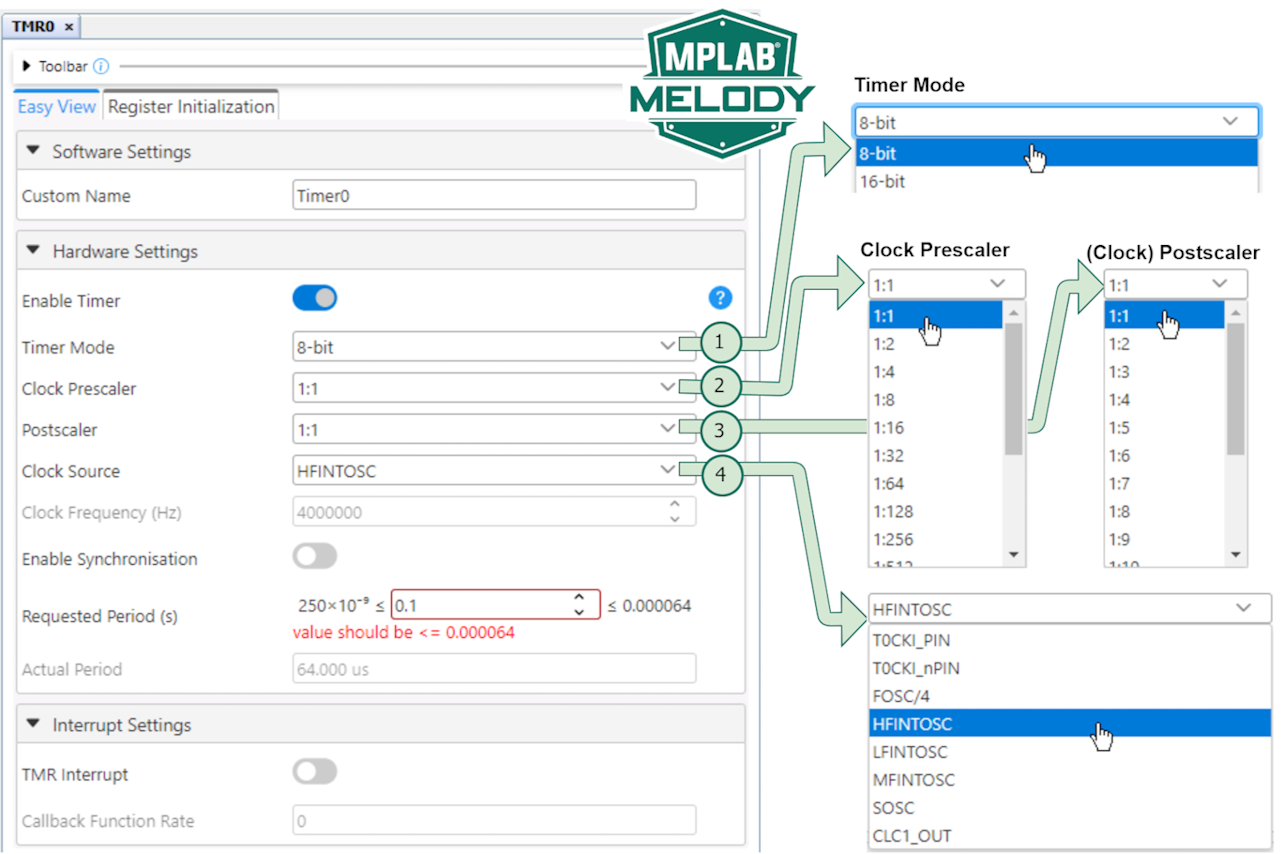1283x854 pixels.
Task: Select 1:16 in Clock Prescaler list
Action: 935,428
